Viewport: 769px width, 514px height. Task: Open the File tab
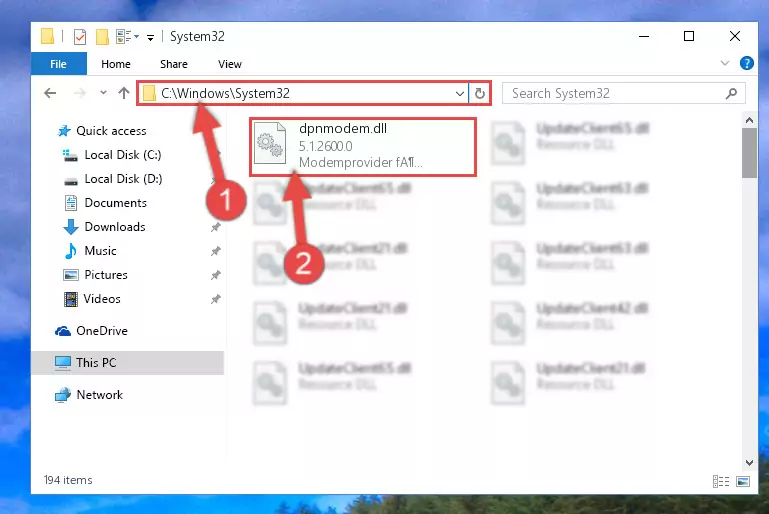tap(58, 64)
